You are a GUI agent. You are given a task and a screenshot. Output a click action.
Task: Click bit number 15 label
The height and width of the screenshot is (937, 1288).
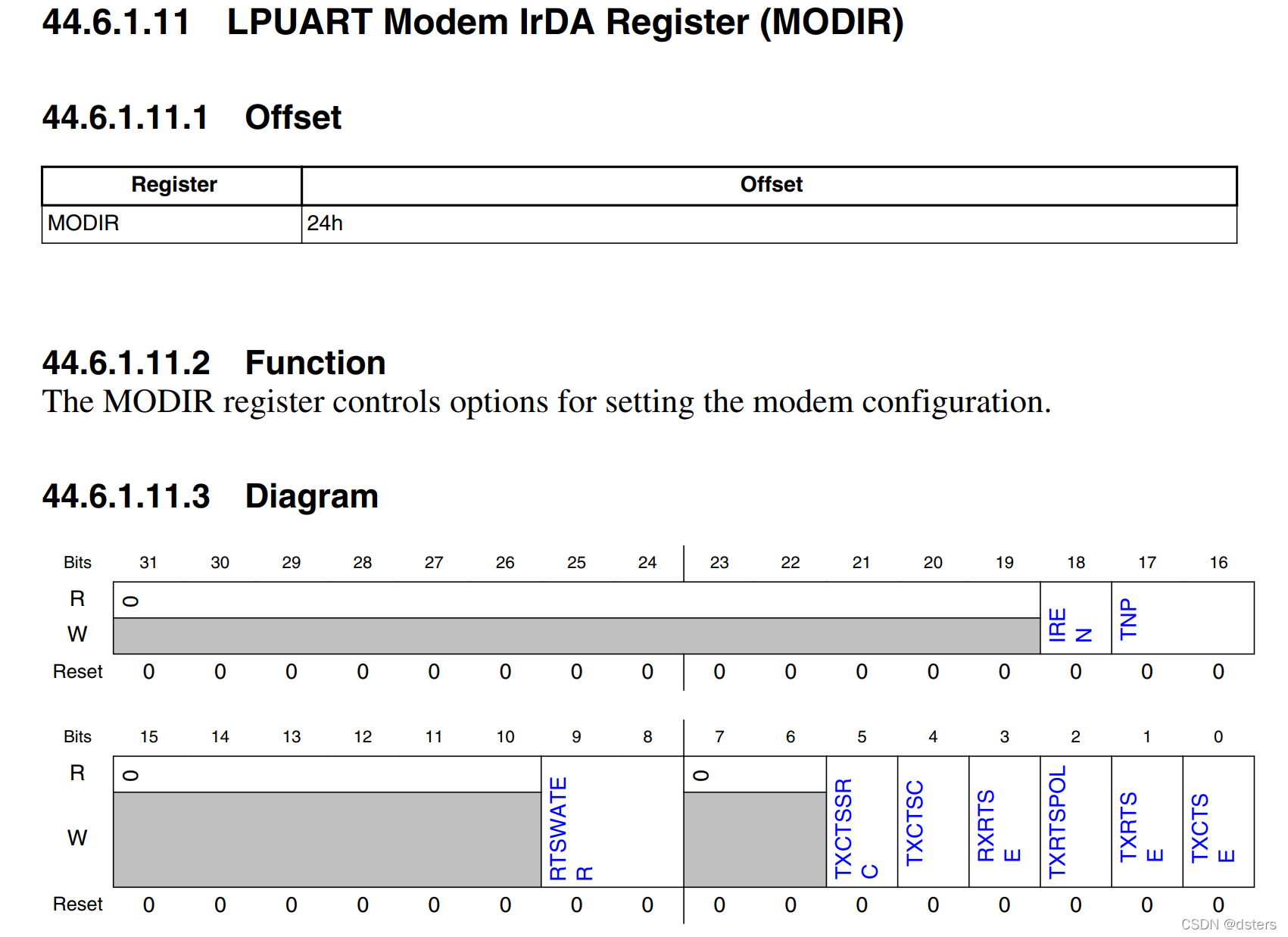tap(149, 737)
